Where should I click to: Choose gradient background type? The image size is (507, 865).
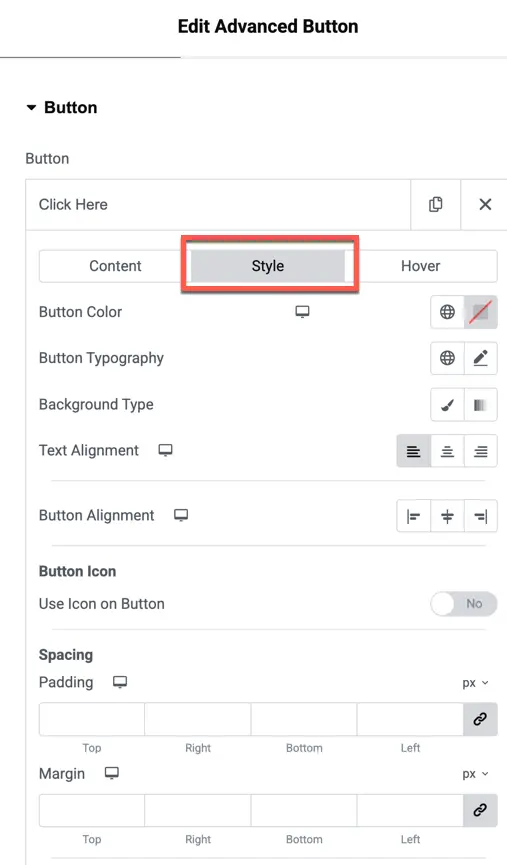[x=481, y=404]
